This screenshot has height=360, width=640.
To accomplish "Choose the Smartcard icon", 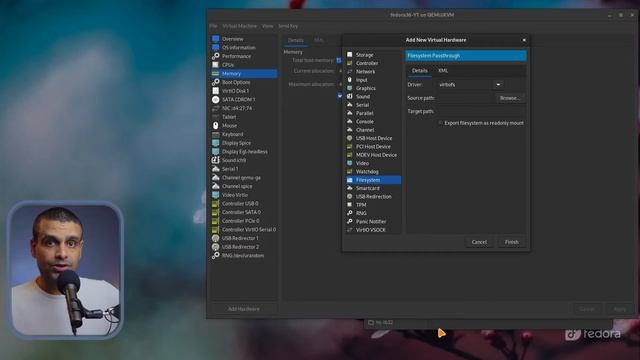I will [x=350, y=188].
